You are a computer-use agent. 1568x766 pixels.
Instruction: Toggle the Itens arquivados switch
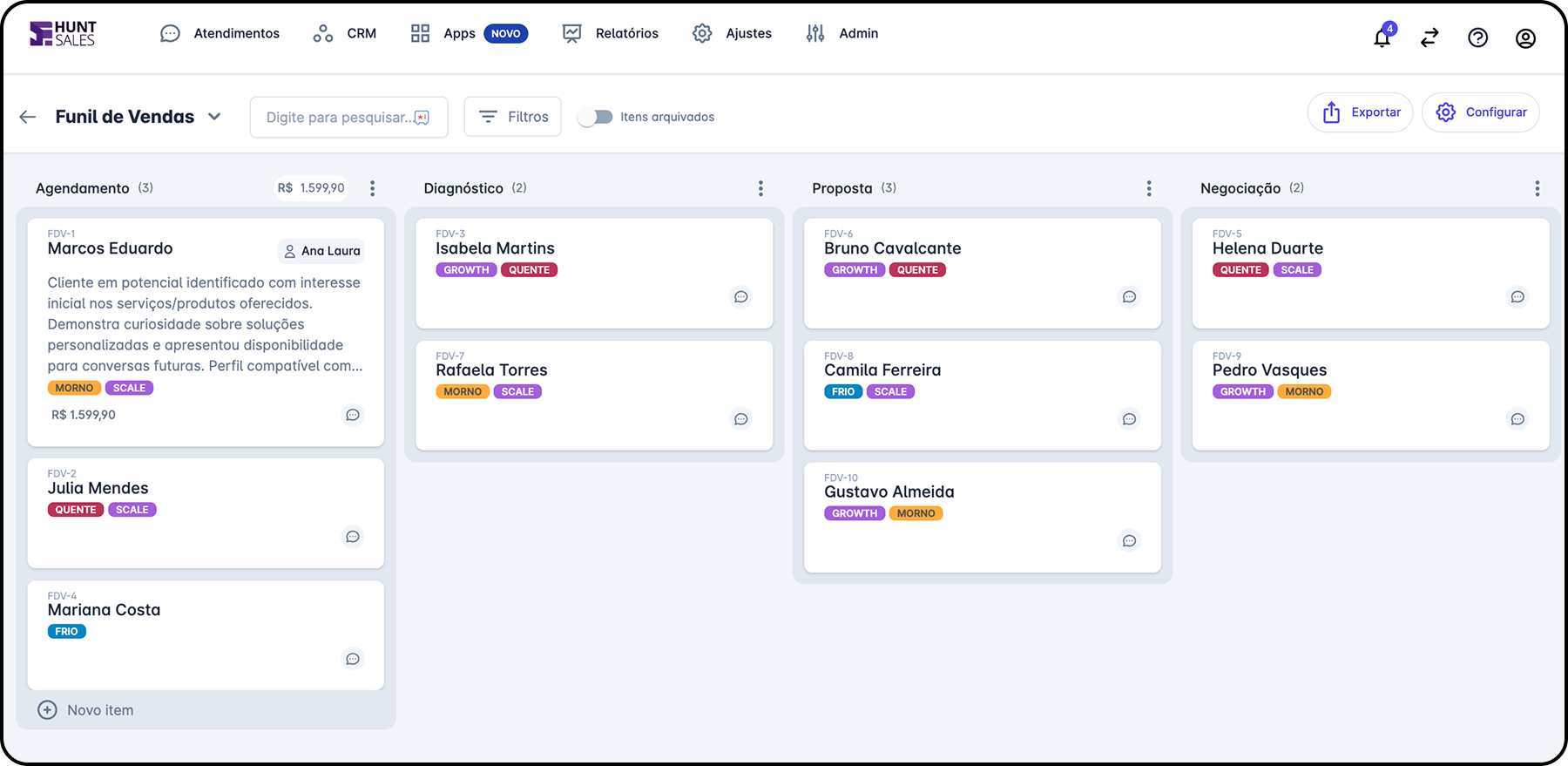596,117
